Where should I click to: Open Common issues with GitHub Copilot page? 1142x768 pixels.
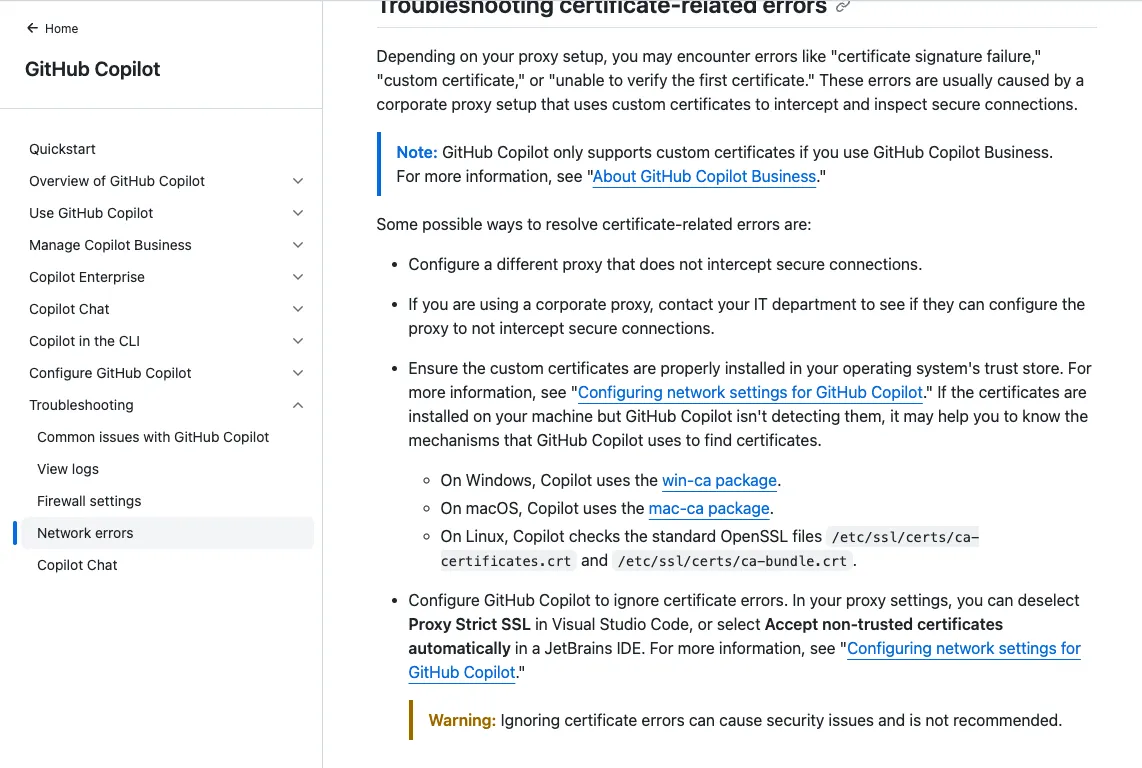coord(153,437)
